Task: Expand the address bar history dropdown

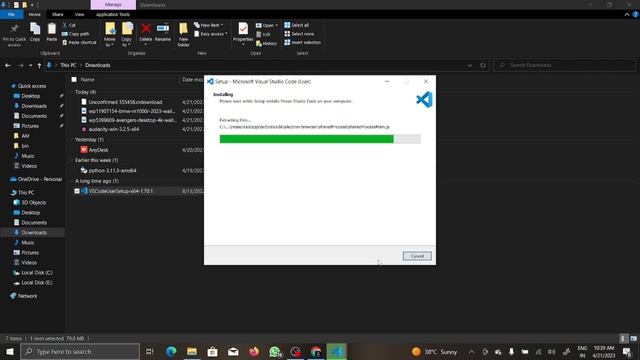Action: (x=470, y=65)
